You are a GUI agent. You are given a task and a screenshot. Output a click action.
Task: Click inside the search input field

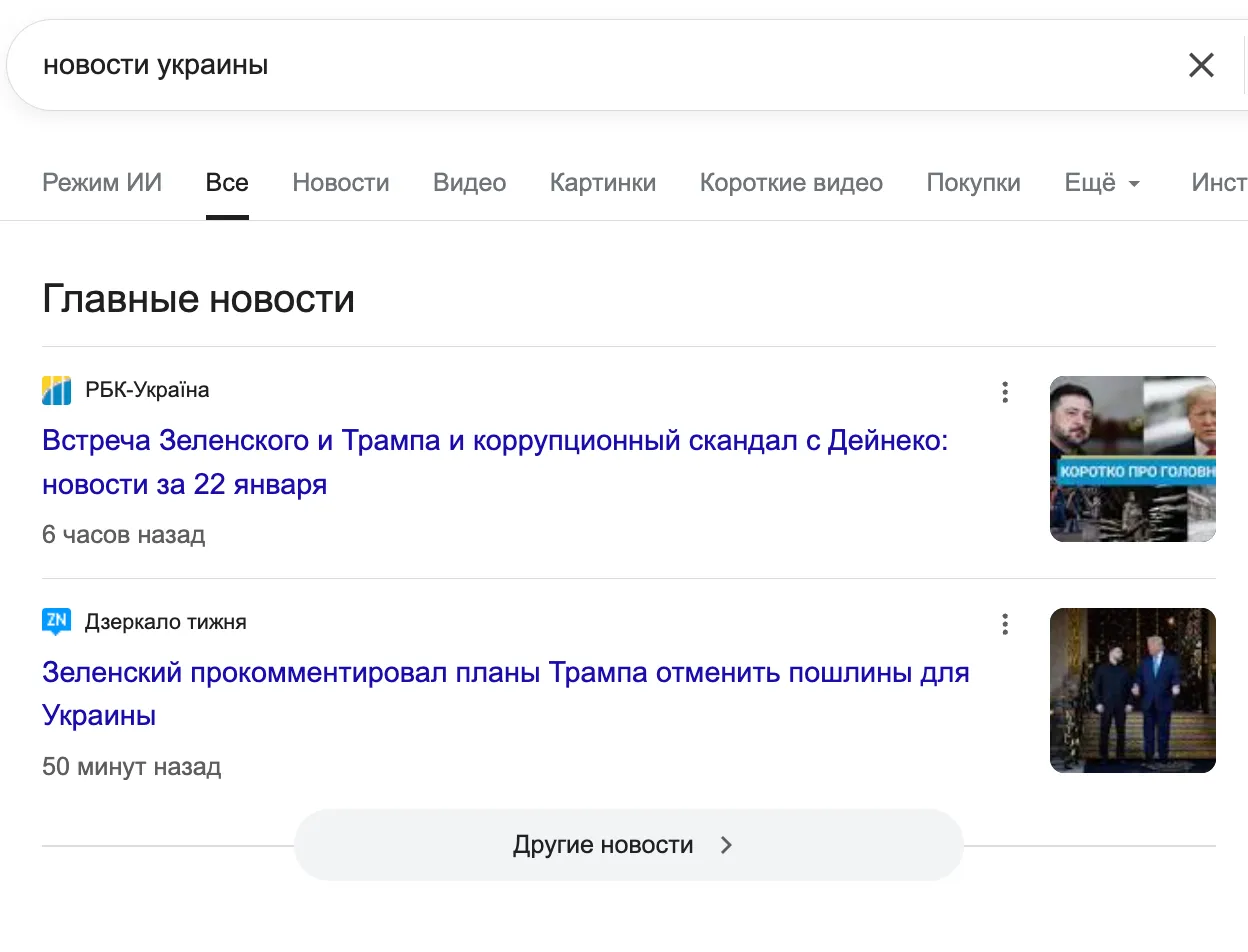(x=400, y=64)
